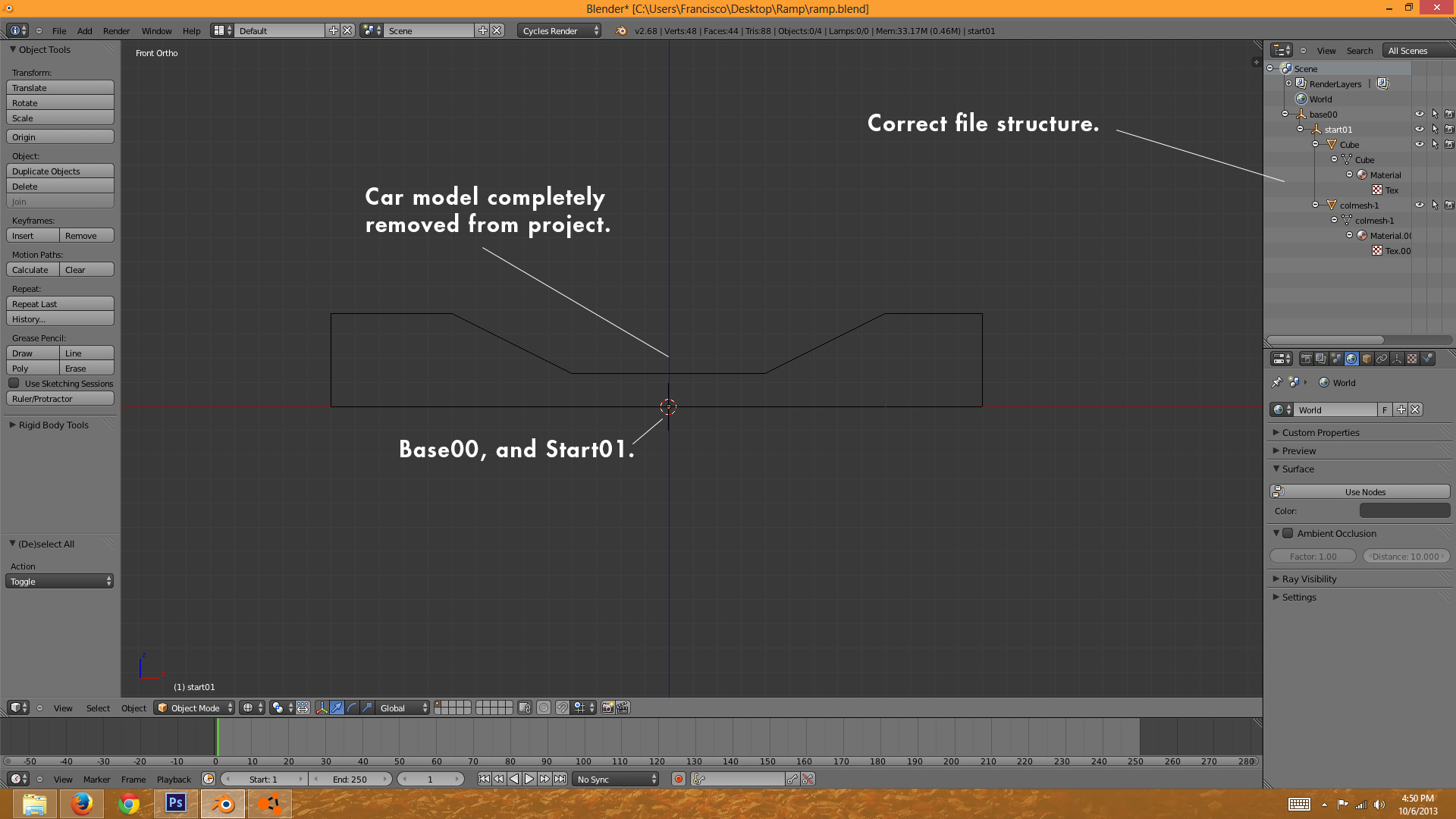This screenshot has height=819, width=1456.
Task: Open the Scene properties tab icon
Action: click(x=1336, y=359)
